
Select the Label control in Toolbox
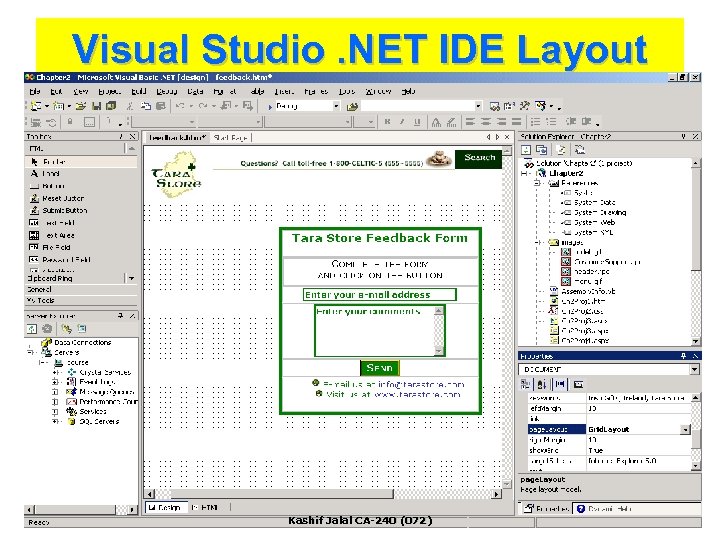pos(81,174)
